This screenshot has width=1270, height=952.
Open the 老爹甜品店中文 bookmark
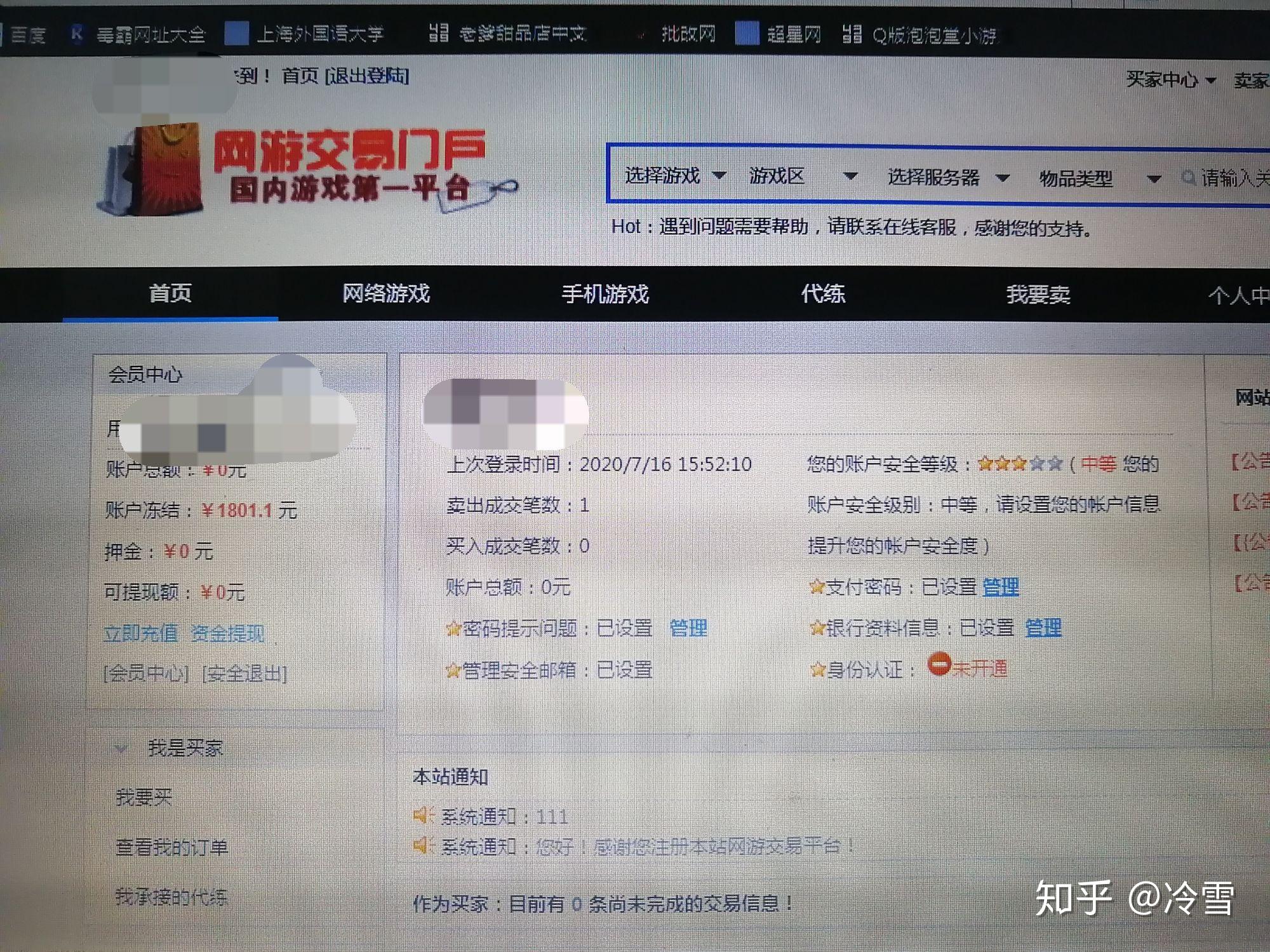(x=508, y=33)
